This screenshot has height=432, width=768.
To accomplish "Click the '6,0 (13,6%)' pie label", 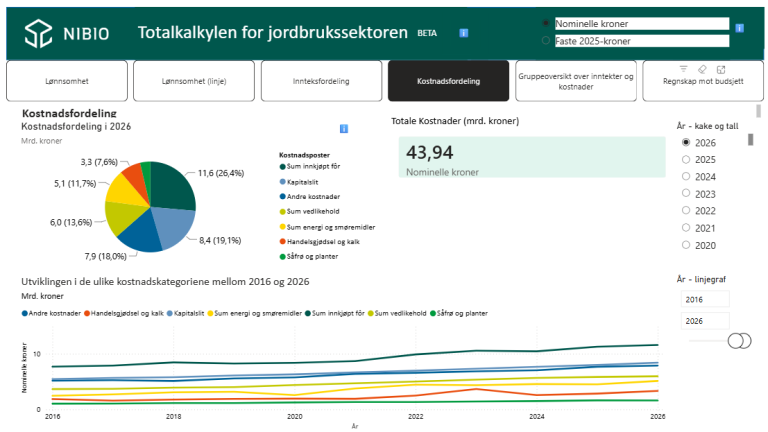I will pos(71,222).
